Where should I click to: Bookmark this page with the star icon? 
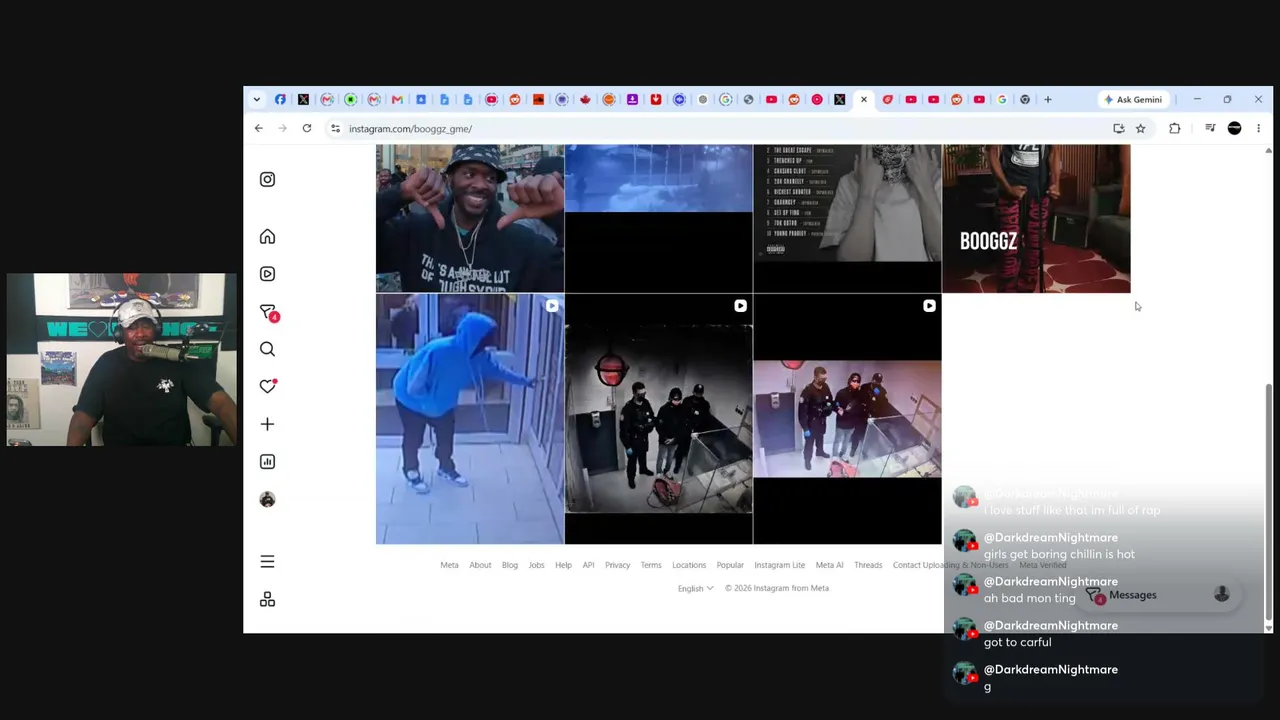tap(1140, 128)
